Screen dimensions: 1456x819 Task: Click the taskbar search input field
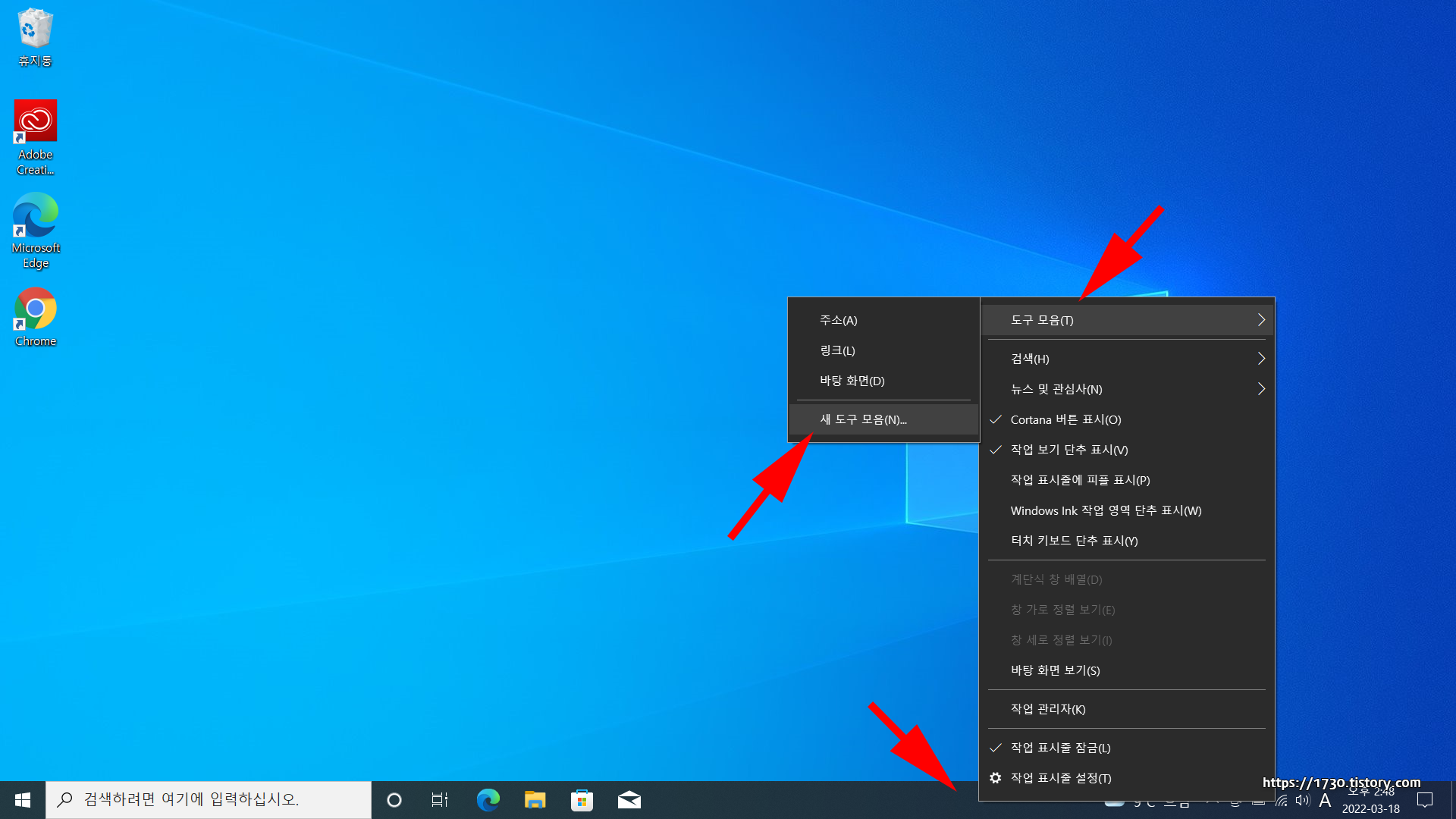(x=209, y=800)
